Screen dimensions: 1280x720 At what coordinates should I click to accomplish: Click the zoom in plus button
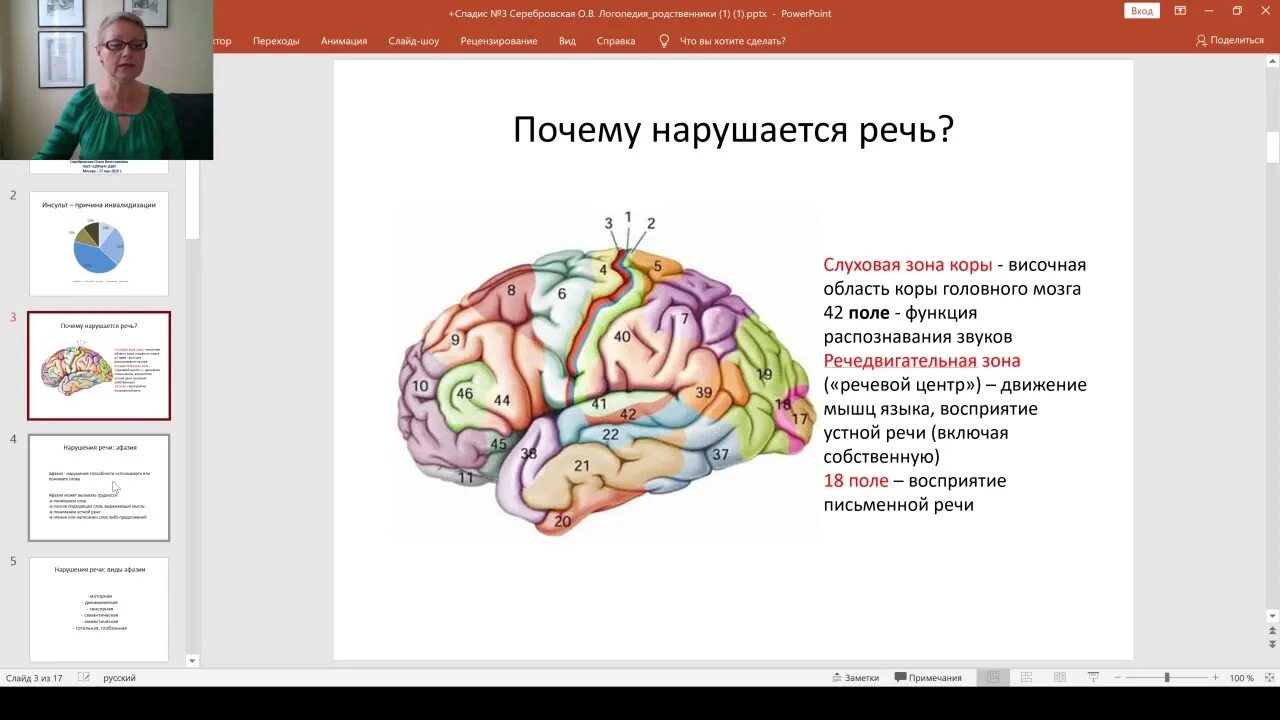(1215, 677)
